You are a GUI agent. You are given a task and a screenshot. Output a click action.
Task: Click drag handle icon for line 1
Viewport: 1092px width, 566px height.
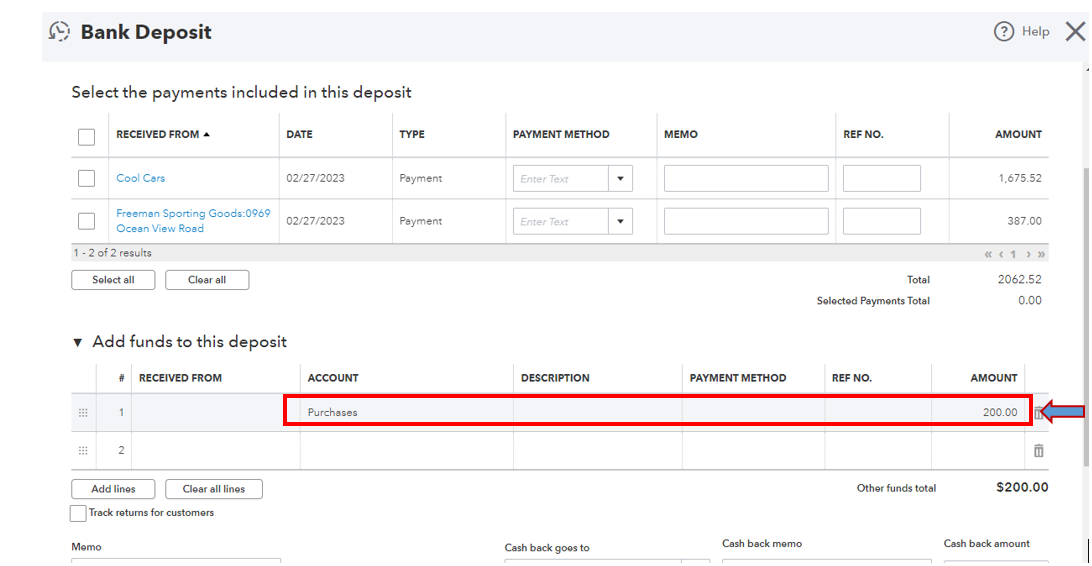point(83,413)
